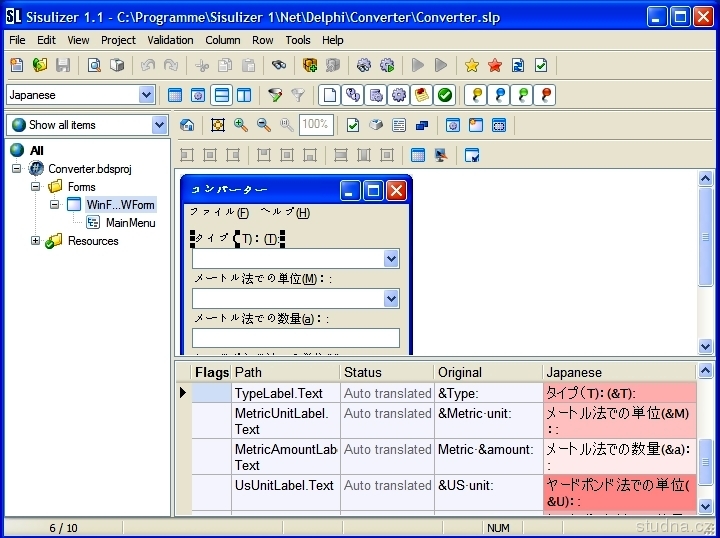Click the red star icon
720x538 pixels.
click(495, 66)
